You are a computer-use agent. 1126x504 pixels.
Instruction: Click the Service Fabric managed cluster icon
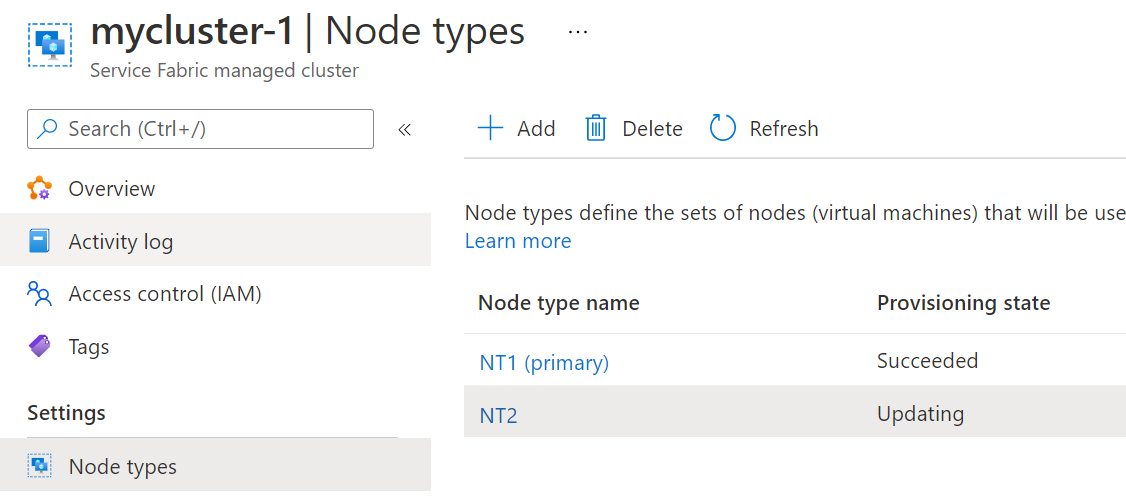pyautogui.click(x=48, y=45)
